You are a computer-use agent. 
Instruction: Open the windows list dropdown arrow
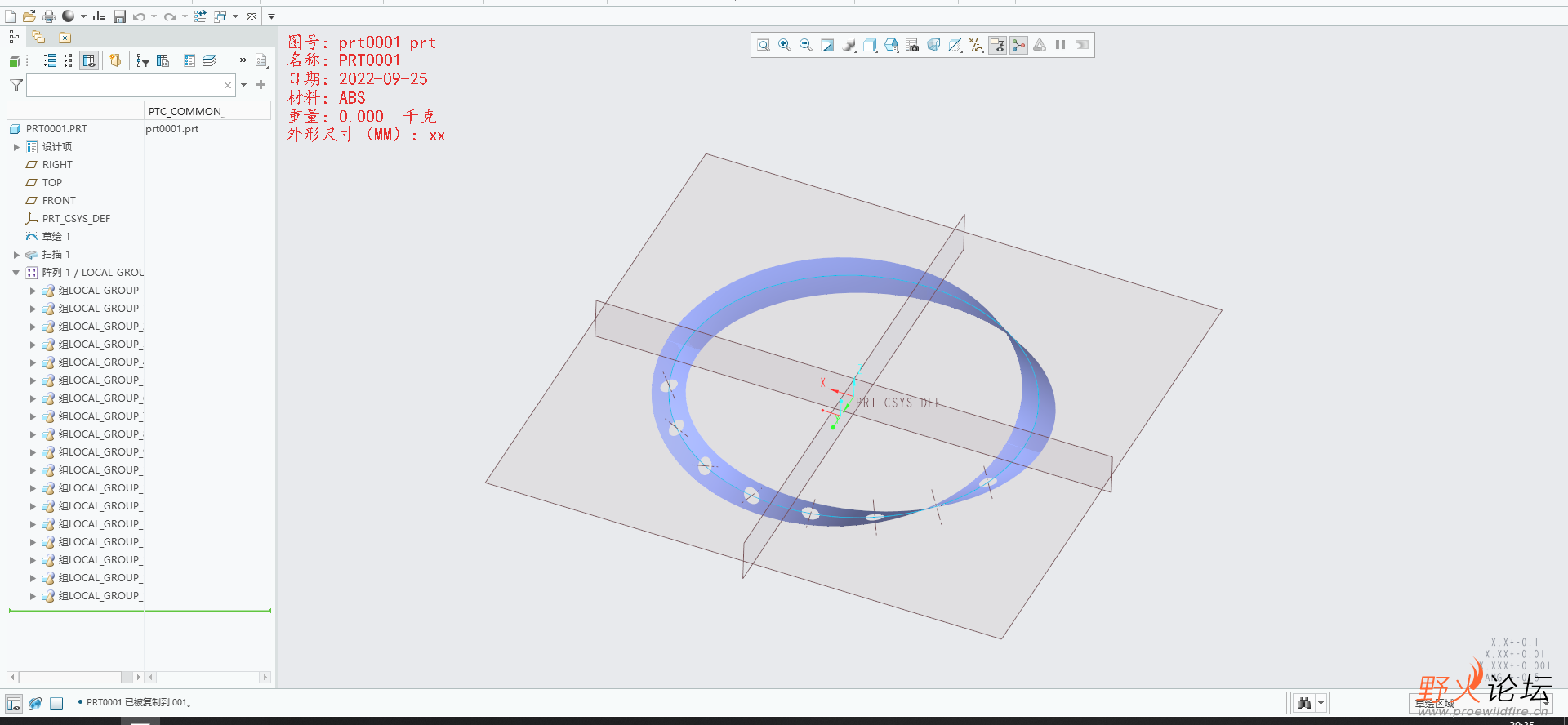(235, 16)
